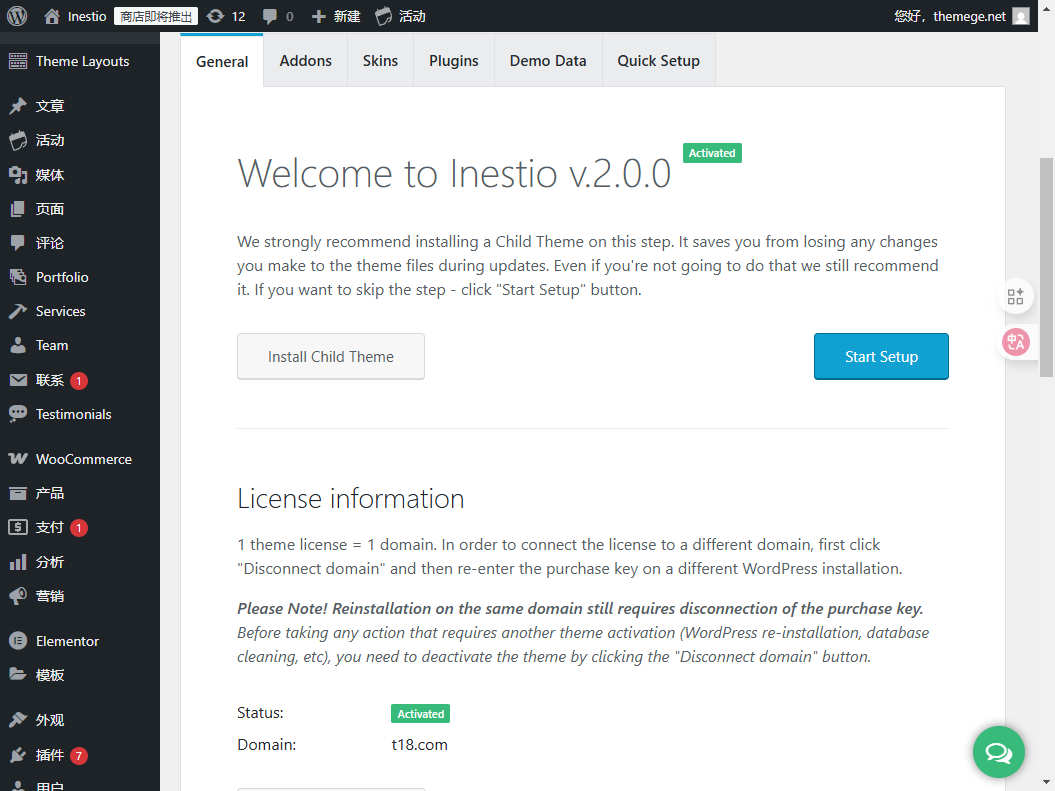Switch to the Demo Data tab
Screen dimensions: 1055x791
click(x=548, y=61)
